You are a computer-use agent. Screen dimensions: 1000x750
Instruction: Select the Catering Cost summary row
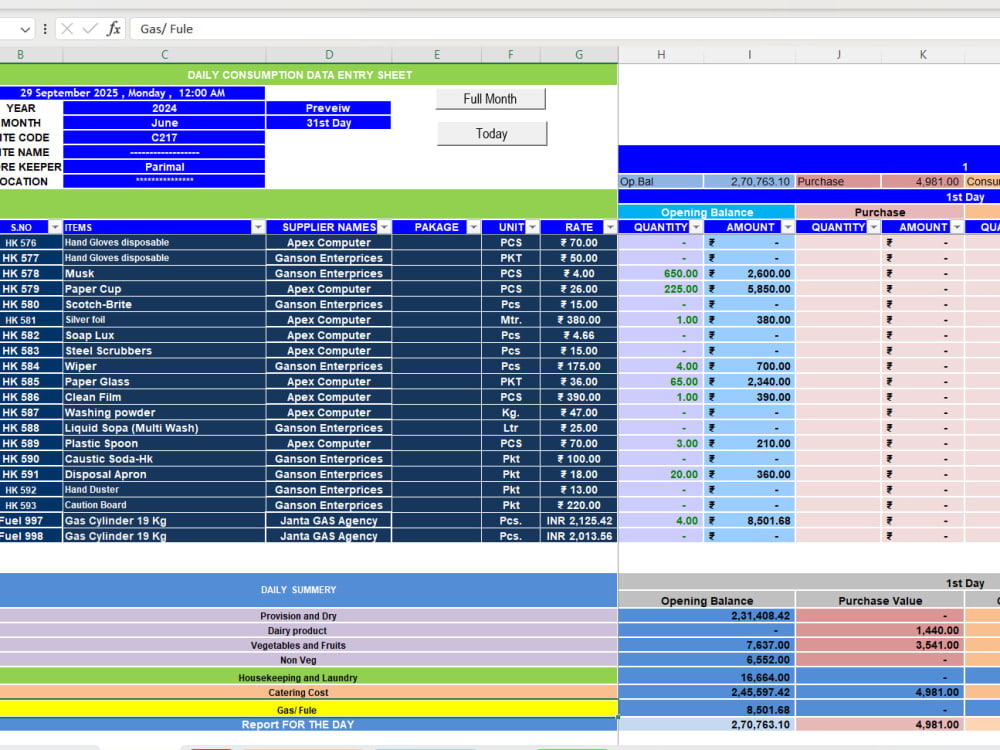coord(308,692)
